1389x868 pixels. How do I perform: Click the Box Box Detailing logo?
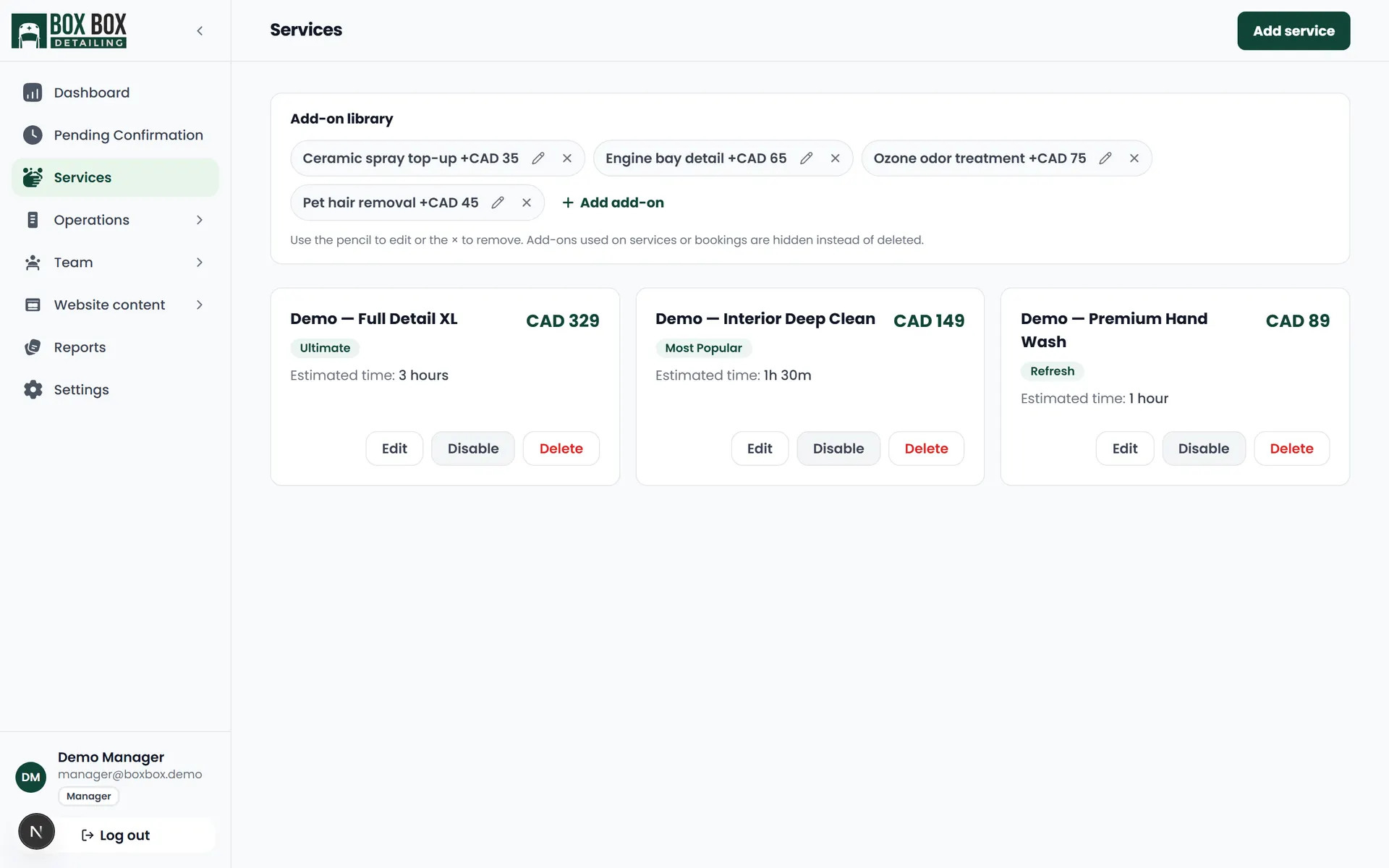pos(69,30)
